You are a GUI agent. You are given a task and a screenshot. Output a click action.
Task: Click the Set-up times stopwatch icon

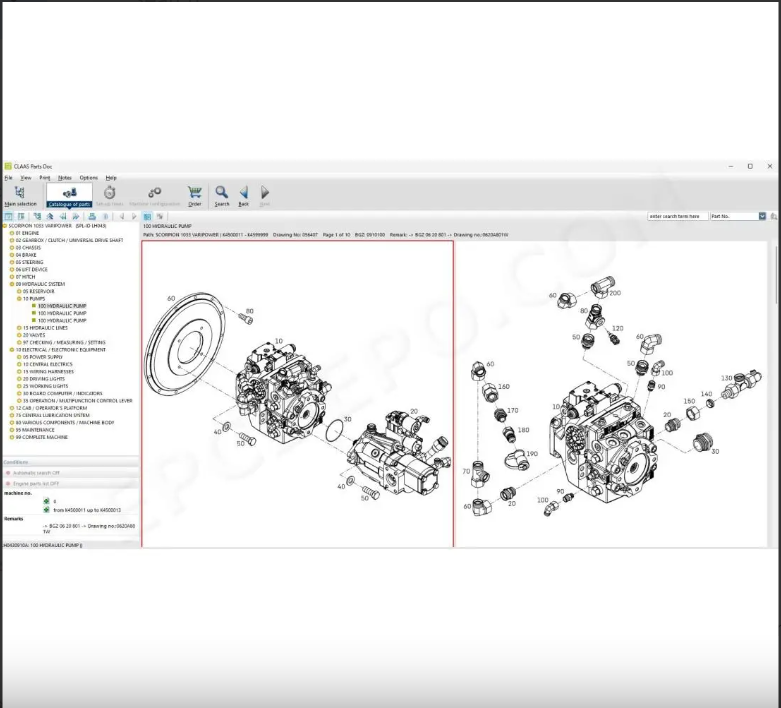point(109,194)
